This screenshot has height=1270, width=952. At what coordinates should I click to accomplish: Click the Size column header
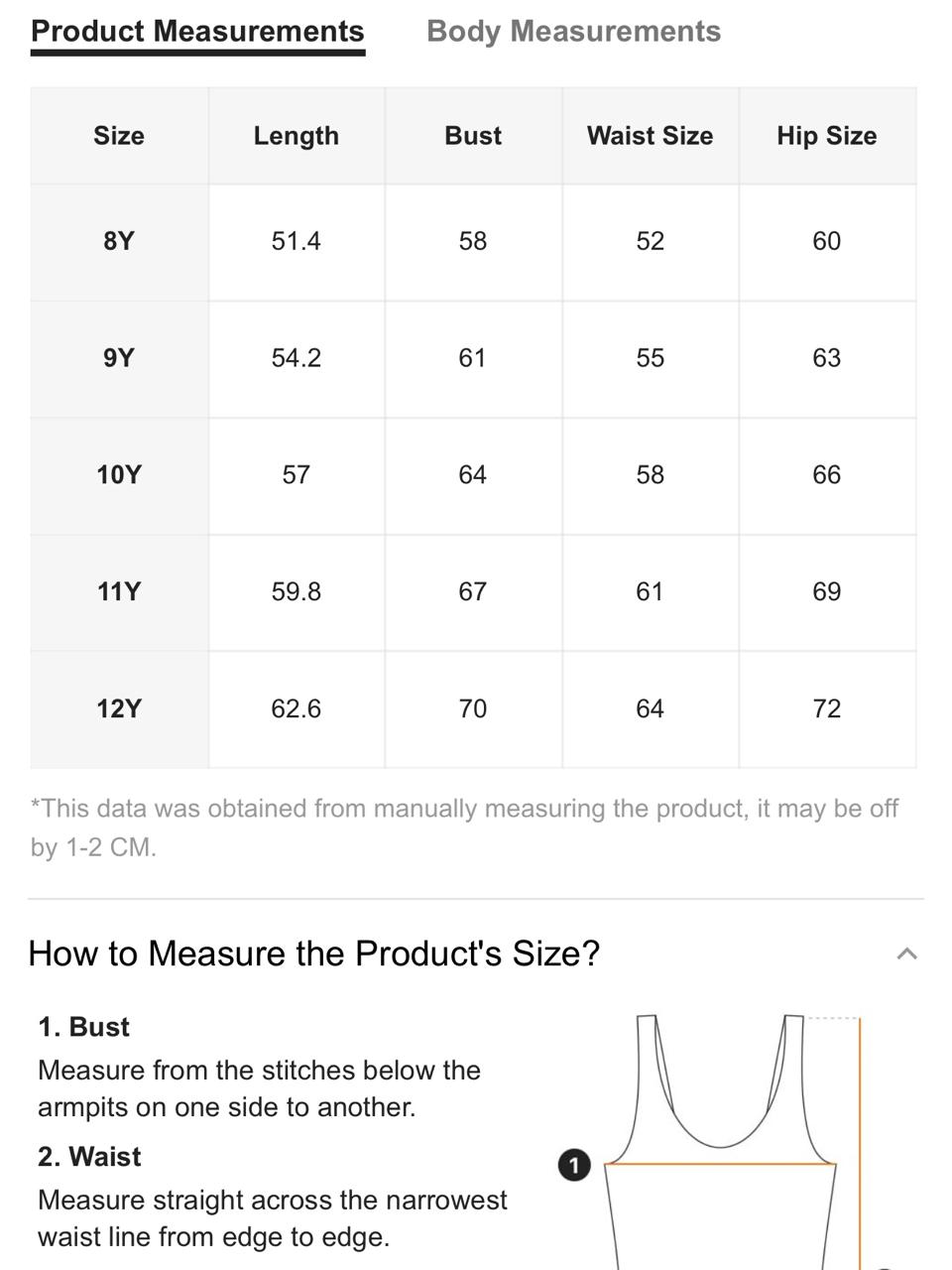(119, 136)
